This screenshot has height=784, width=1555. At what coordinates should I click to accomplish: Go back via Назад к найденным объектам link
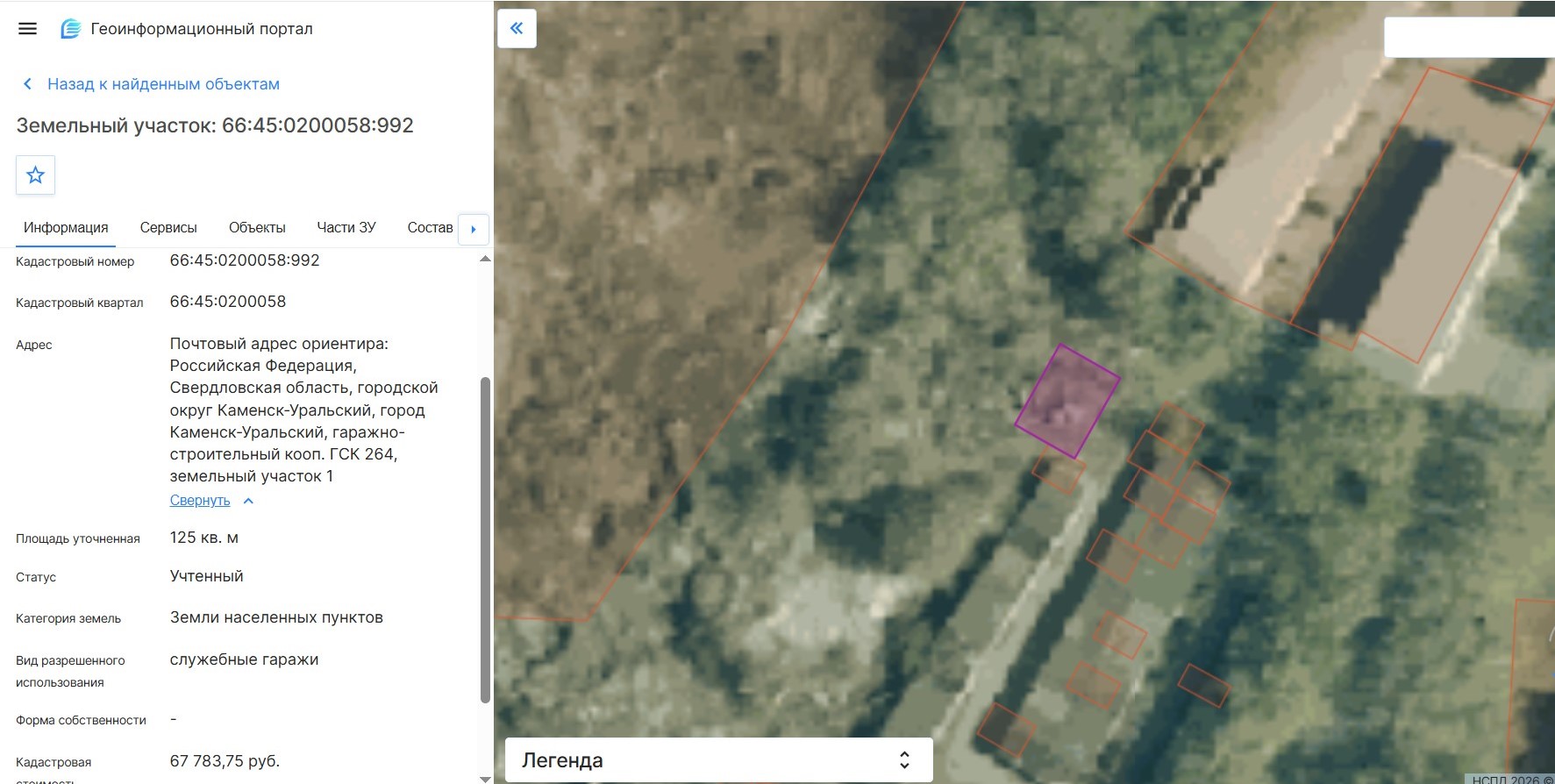163,84
